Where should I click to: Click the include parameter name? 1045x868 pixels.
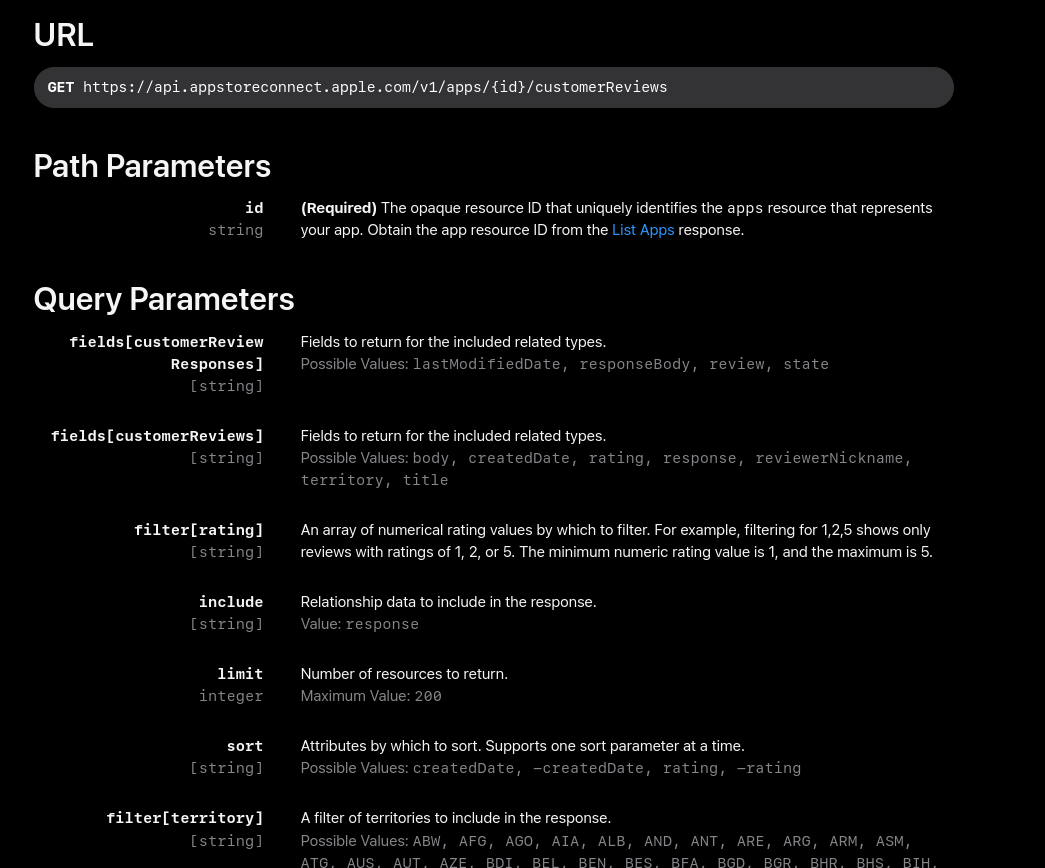coord(230,602)
